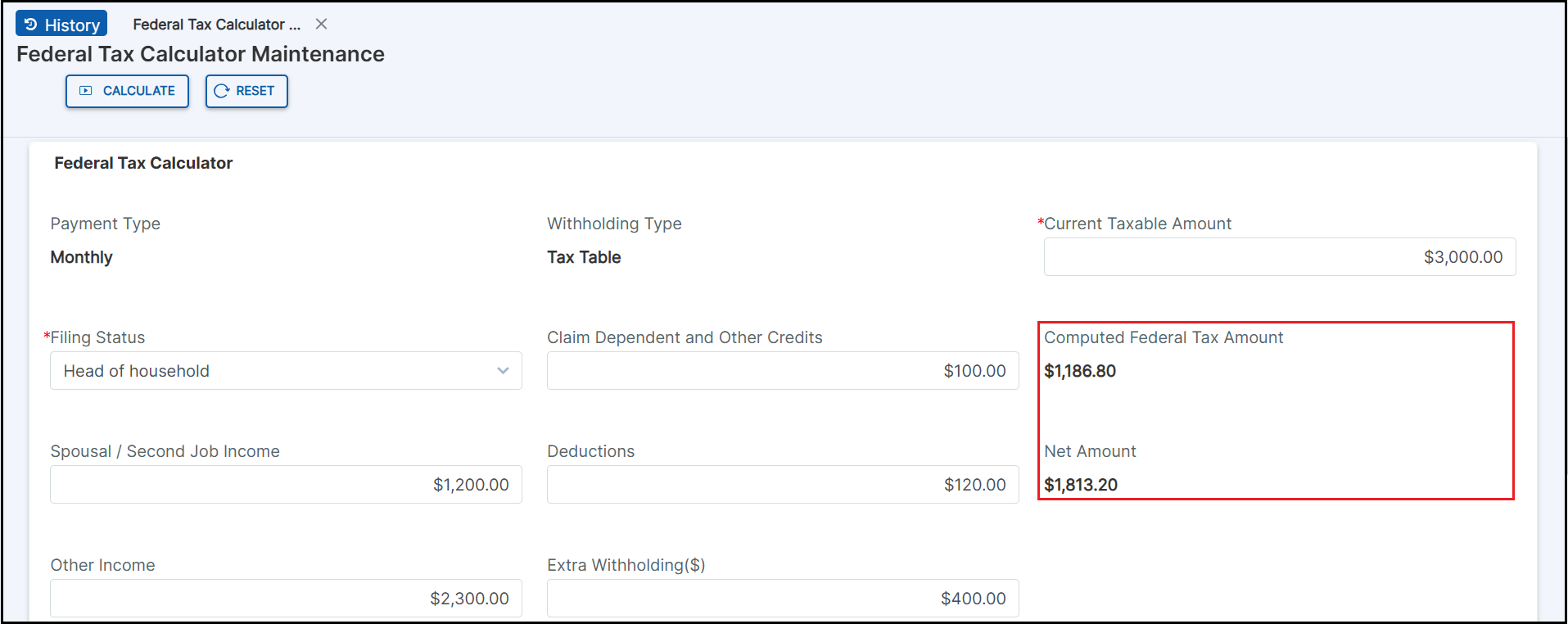Click the Current Taxable Amount field
This screenshot has height=624, width=1568.
[x=1279, y=257]
